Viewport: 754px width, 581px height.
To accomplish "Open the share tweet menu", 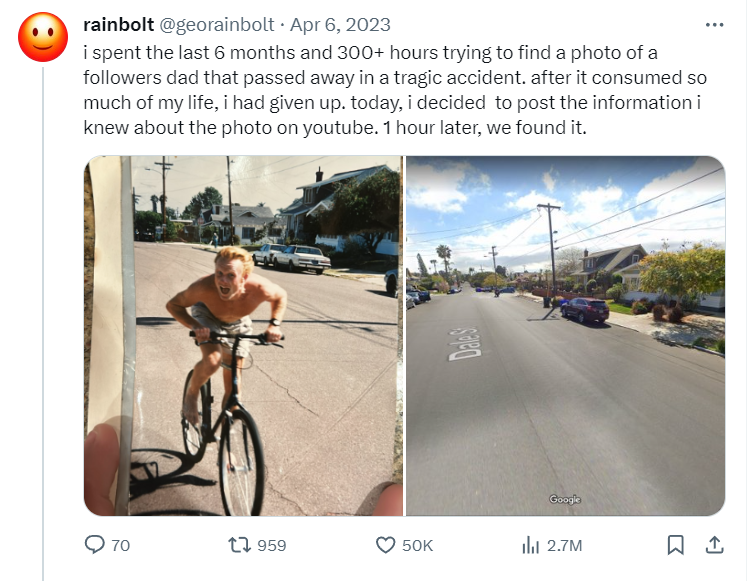I will [715, 545].
